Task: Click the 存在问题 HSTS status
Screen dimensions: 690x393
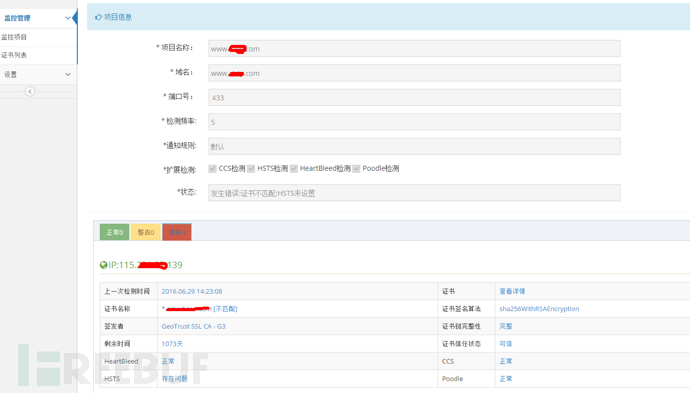Action: coord(175,378)
